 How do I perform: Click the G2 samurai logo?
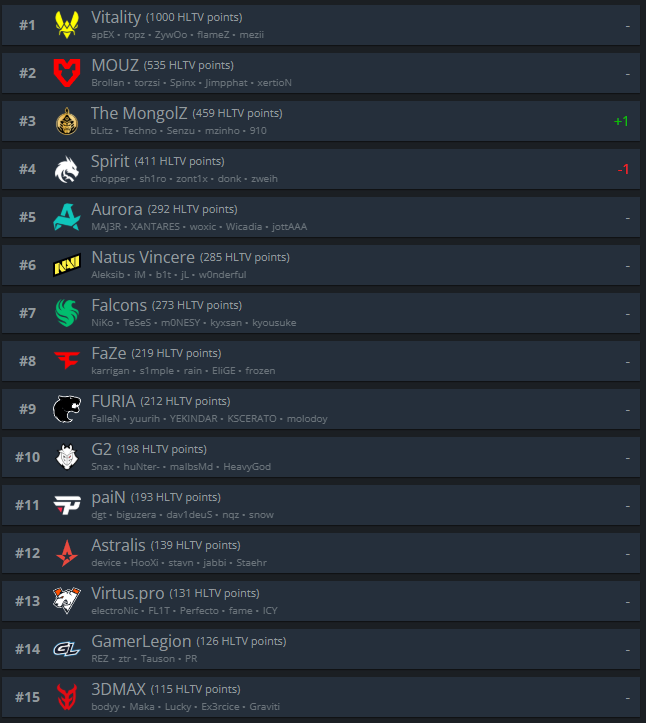coord(67,457)
